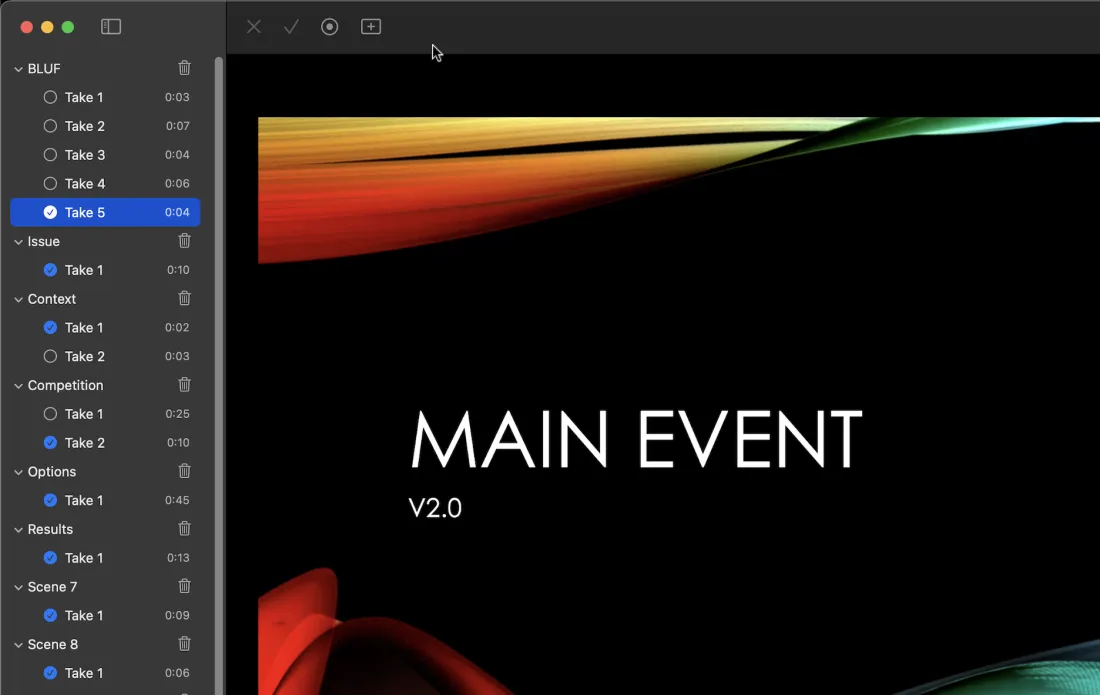Click the discard X icon in toolbar
The width and height of the screenshot is (1100, 695).
tap(254, 27)
